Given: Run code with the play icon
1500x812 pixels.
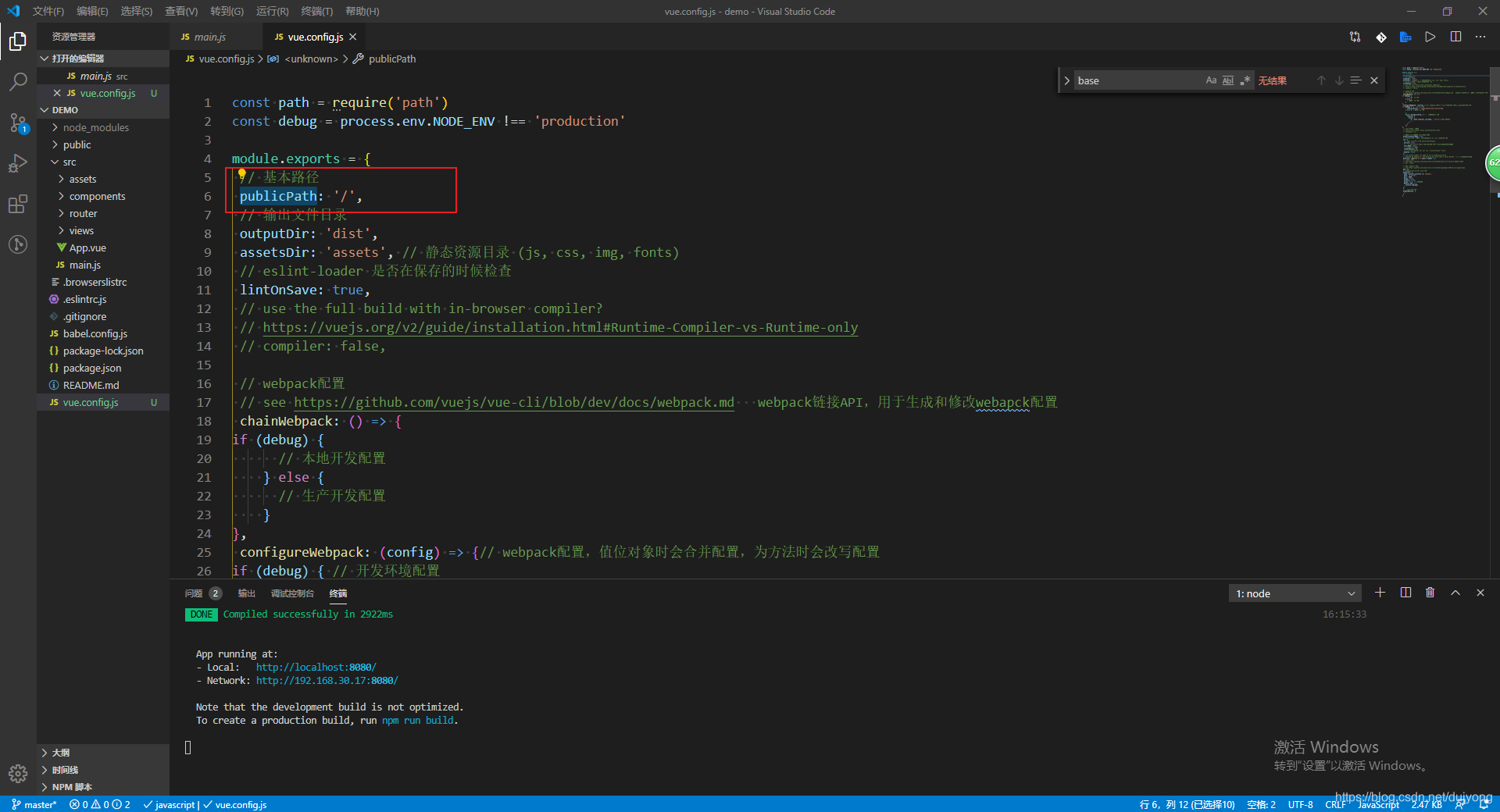Looking at the screenshot, I should click(1430, 37).
